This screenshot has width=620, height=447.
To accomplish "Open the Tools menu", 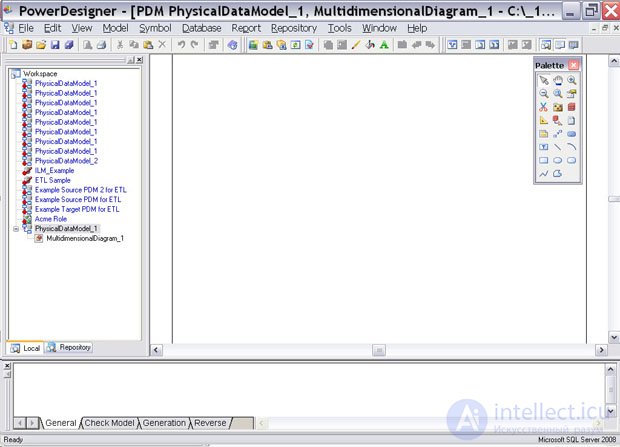I will tap(339, 28).
